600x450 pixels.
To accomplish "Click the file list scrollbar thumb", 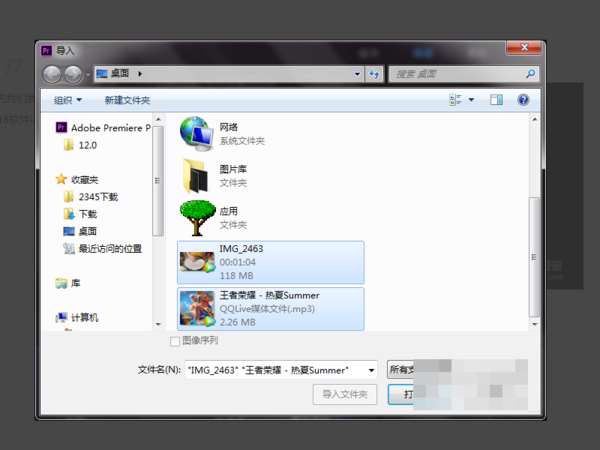I will pyautogui.click(x=534, y=257).
